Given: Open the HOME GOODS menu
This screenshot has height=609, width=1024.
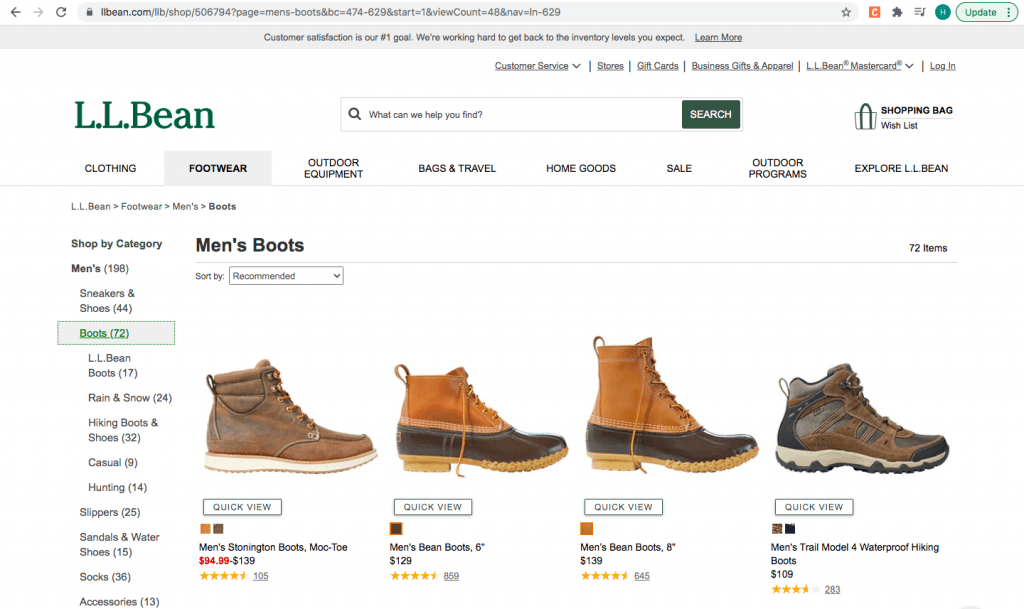Looking at the screenshot, I should coord(581,168).
